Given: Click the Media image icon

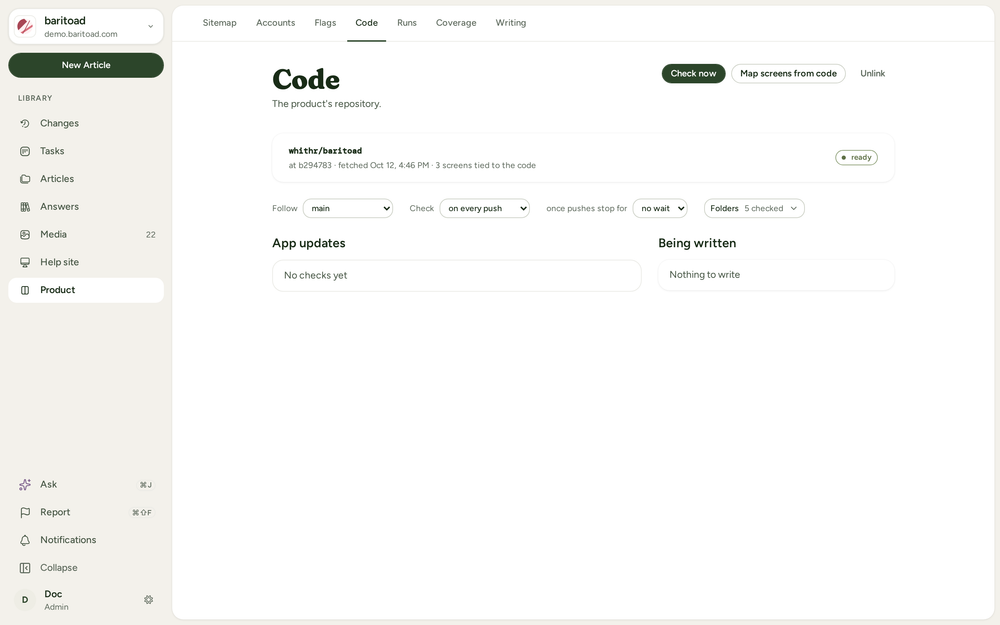Looking at the screenshot, I should click(x=25, y=235).
